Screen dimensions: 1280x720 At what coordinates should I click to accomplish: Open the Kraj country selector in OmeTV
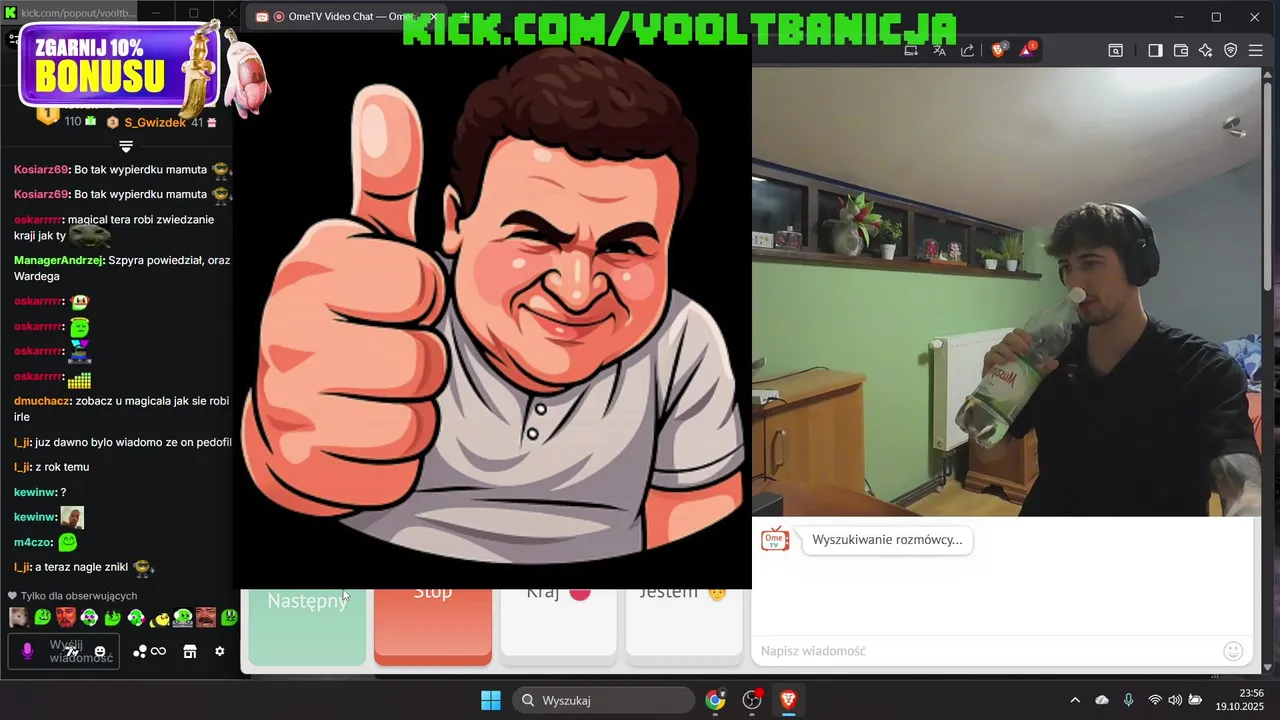558,625
